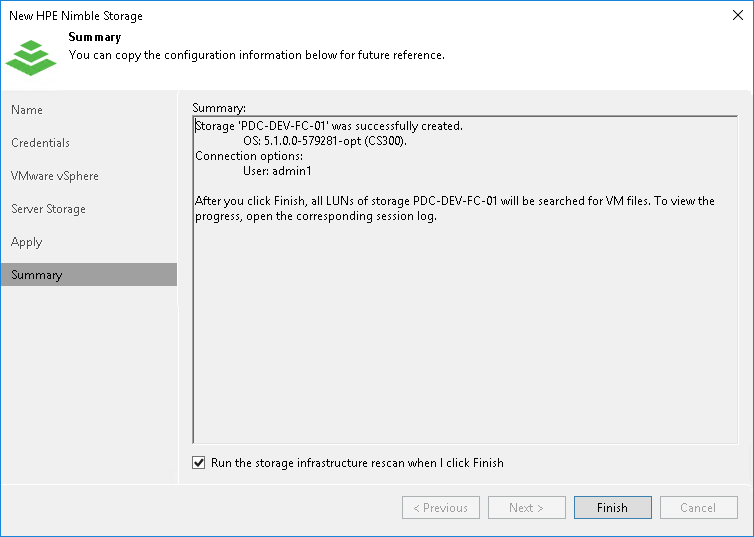Click the bold Summary heading in header
Image resolution: width=754 pixels, height=537 pixels.
95,38
